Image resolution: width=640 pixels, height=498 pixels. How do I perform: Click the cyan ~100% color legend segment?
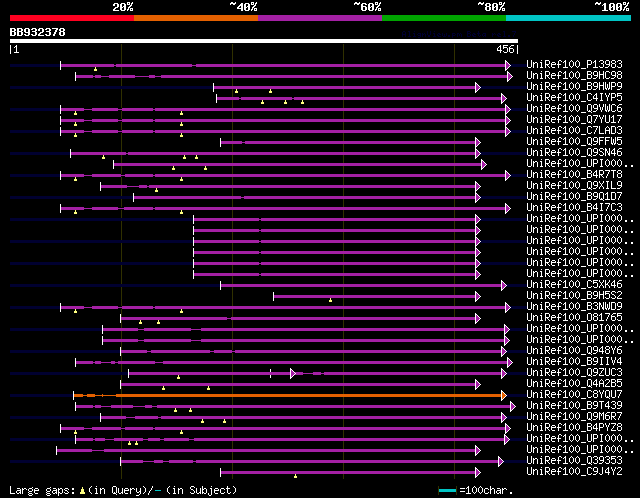point(568,18)
